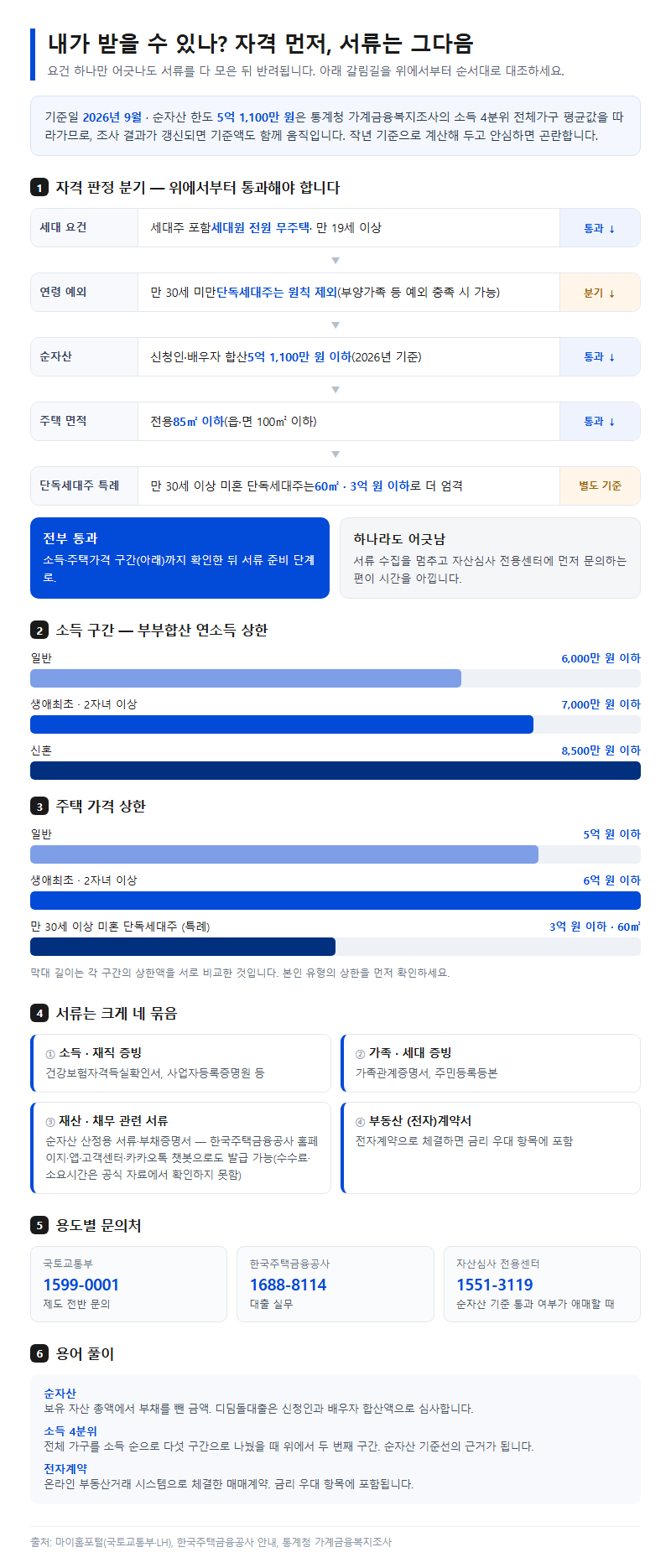
Task: Call 한국주택금융공사 number 1688-8114
Action: [288, 1285]
